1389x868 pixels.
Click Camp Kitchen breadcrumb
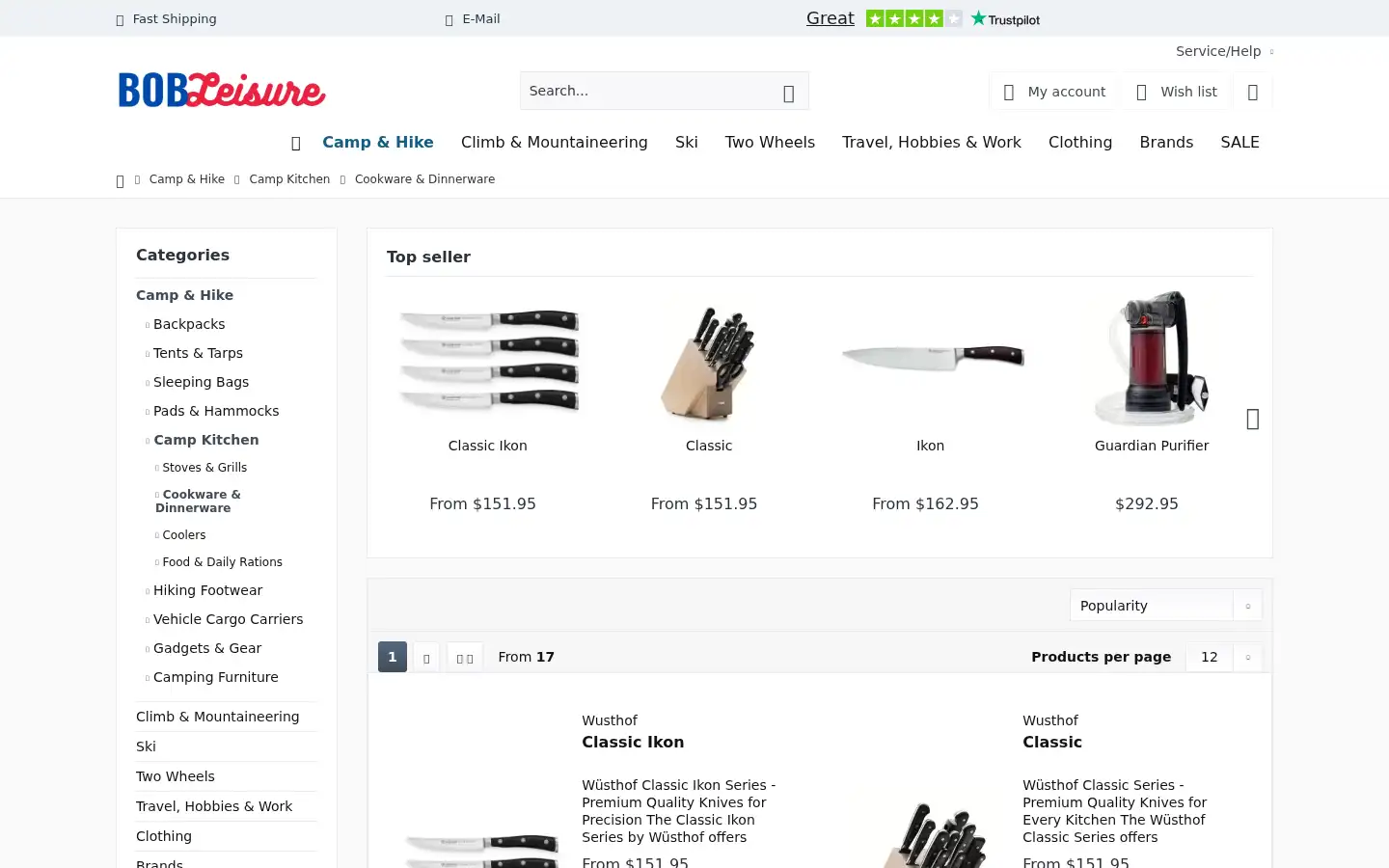[x=289, y=179]
